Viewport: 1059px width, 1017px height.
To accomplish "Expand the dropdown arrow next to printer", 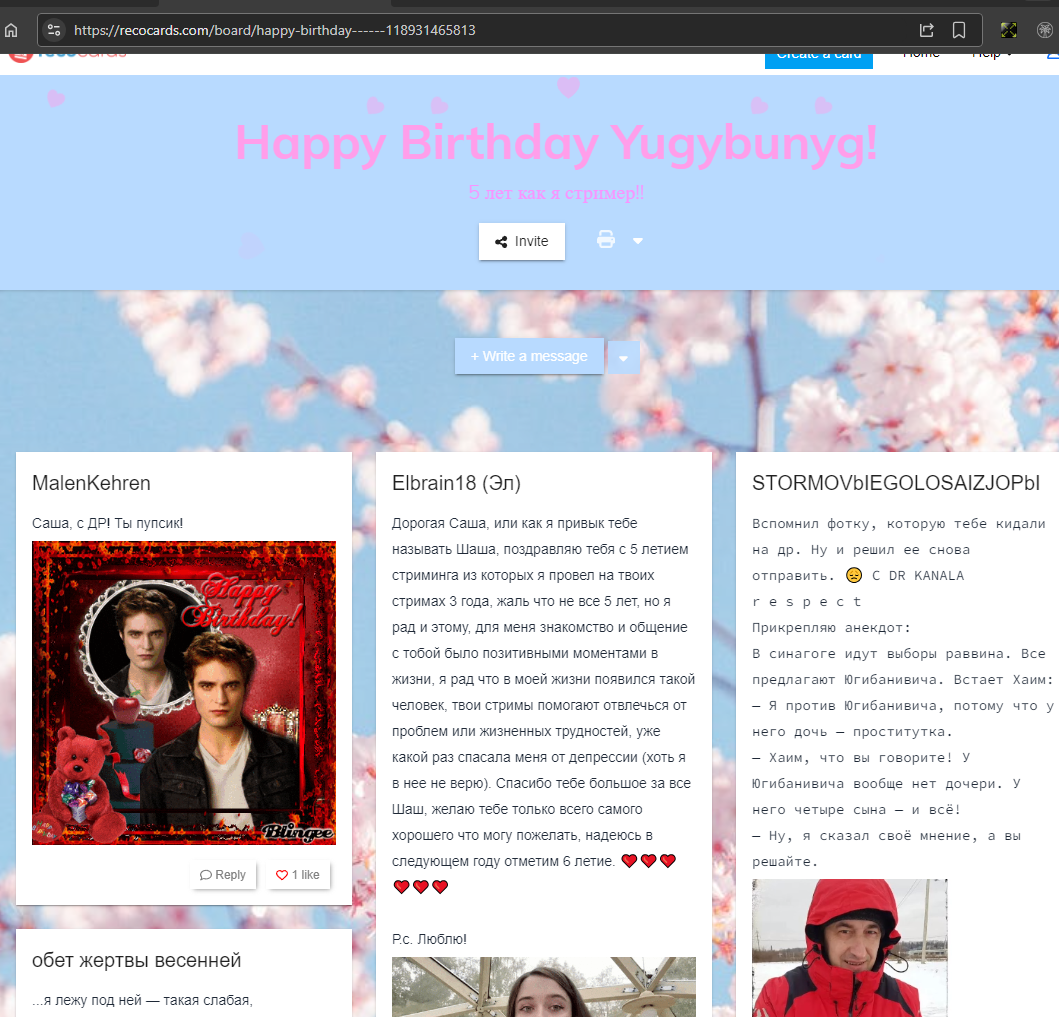I will click(638, 240).
